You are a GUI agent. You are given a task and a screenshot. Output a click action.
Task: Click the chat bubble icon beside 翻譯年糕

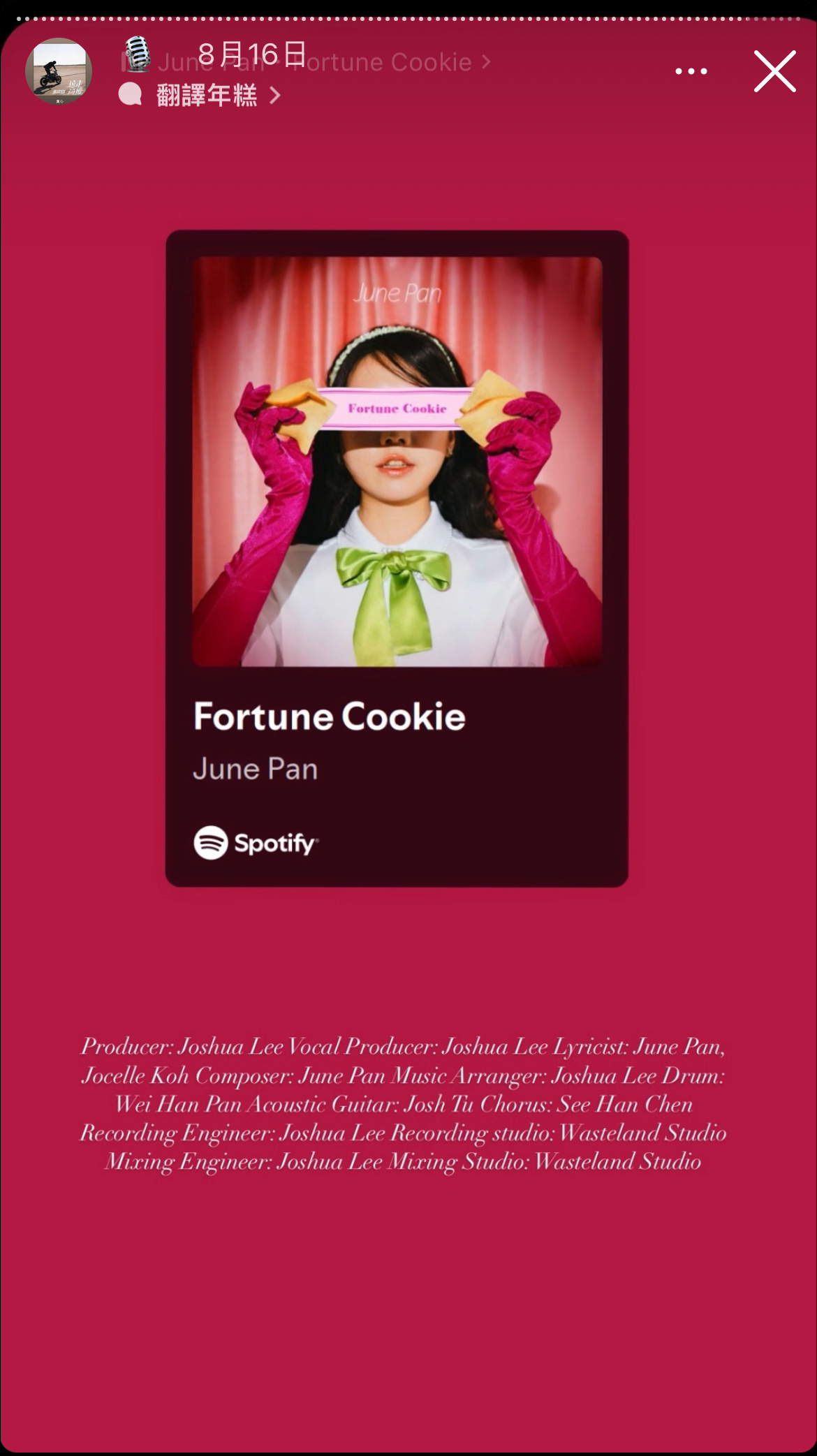click(x=130, y=94)
